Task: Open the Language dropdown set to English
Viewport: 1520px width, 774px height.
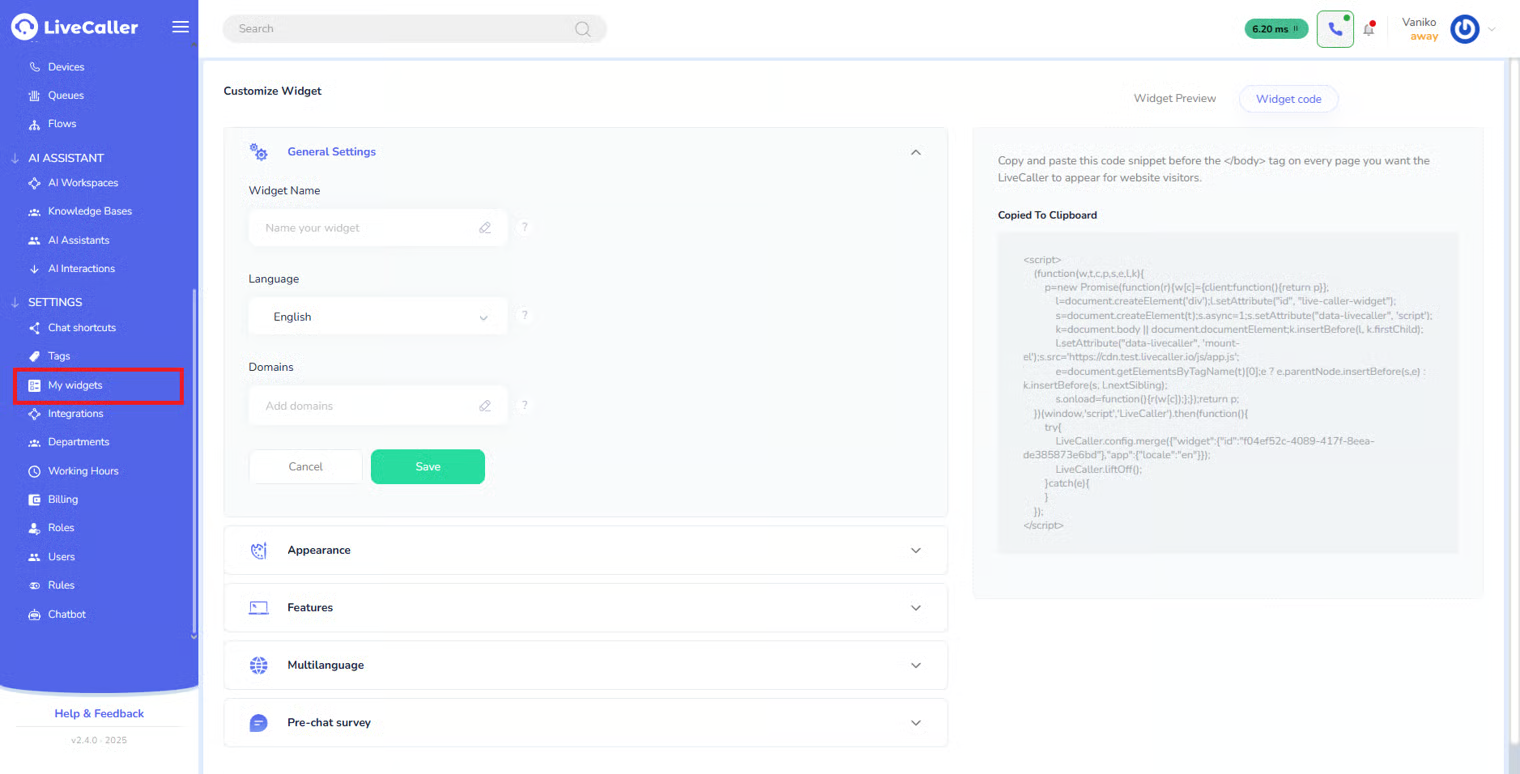Action: [x=378, y=317]
